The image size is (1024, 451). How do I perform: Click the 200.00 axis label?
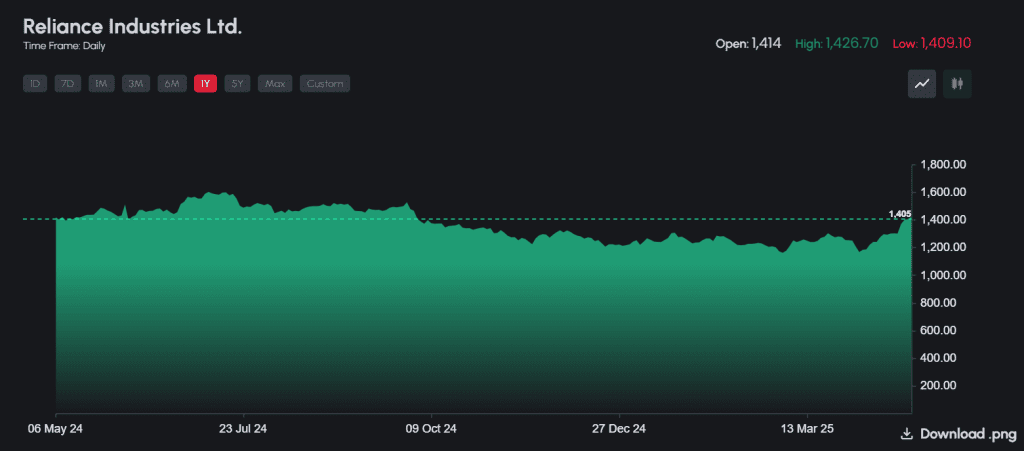938,386
